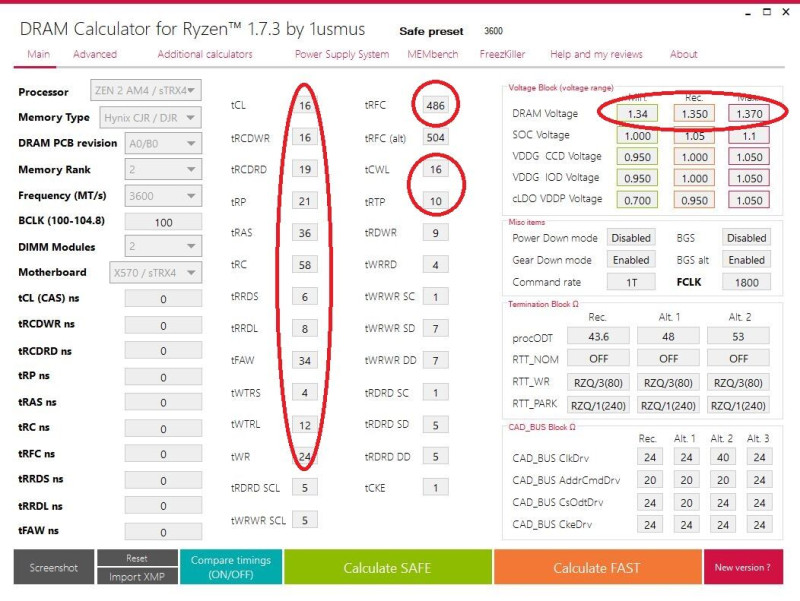Click CAD_BUS CkeDrv Alt. 3 value 24
This screenshot has width=800, height=601.
[x=759, y=524]
